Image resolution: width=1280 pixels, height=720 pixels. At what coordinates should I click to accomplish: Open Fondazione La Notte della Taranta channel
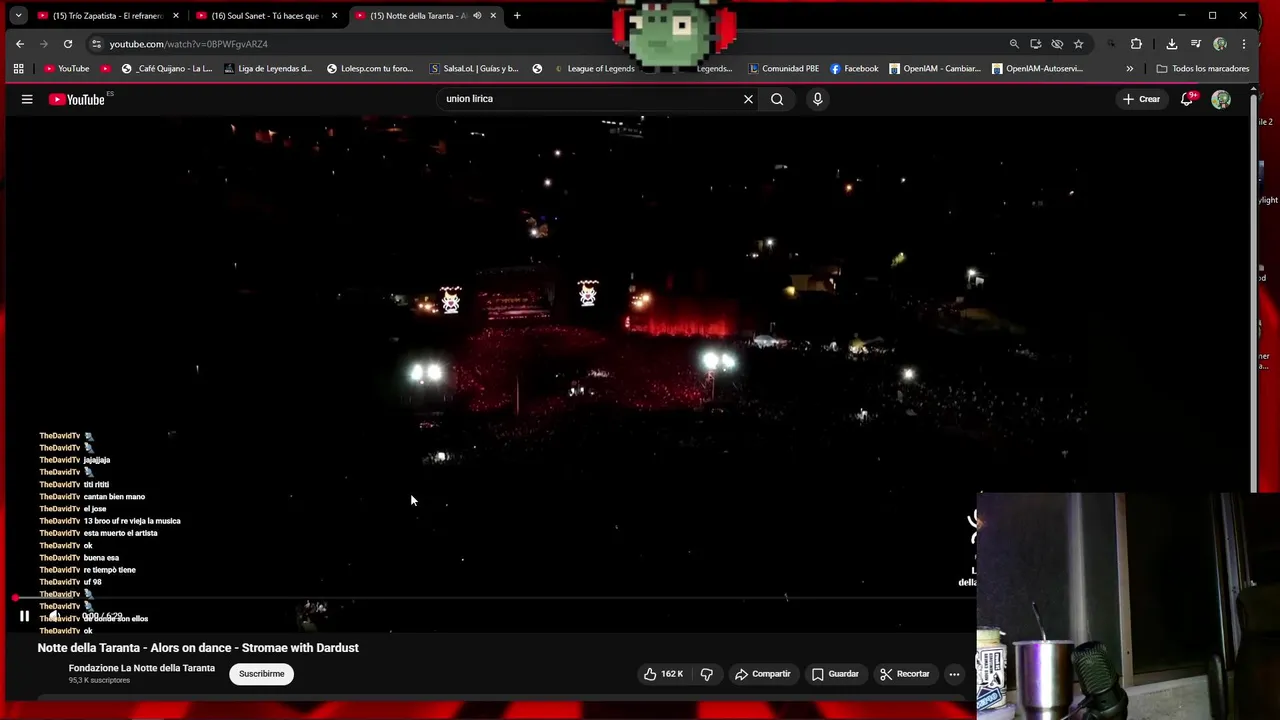click(141, 668)
